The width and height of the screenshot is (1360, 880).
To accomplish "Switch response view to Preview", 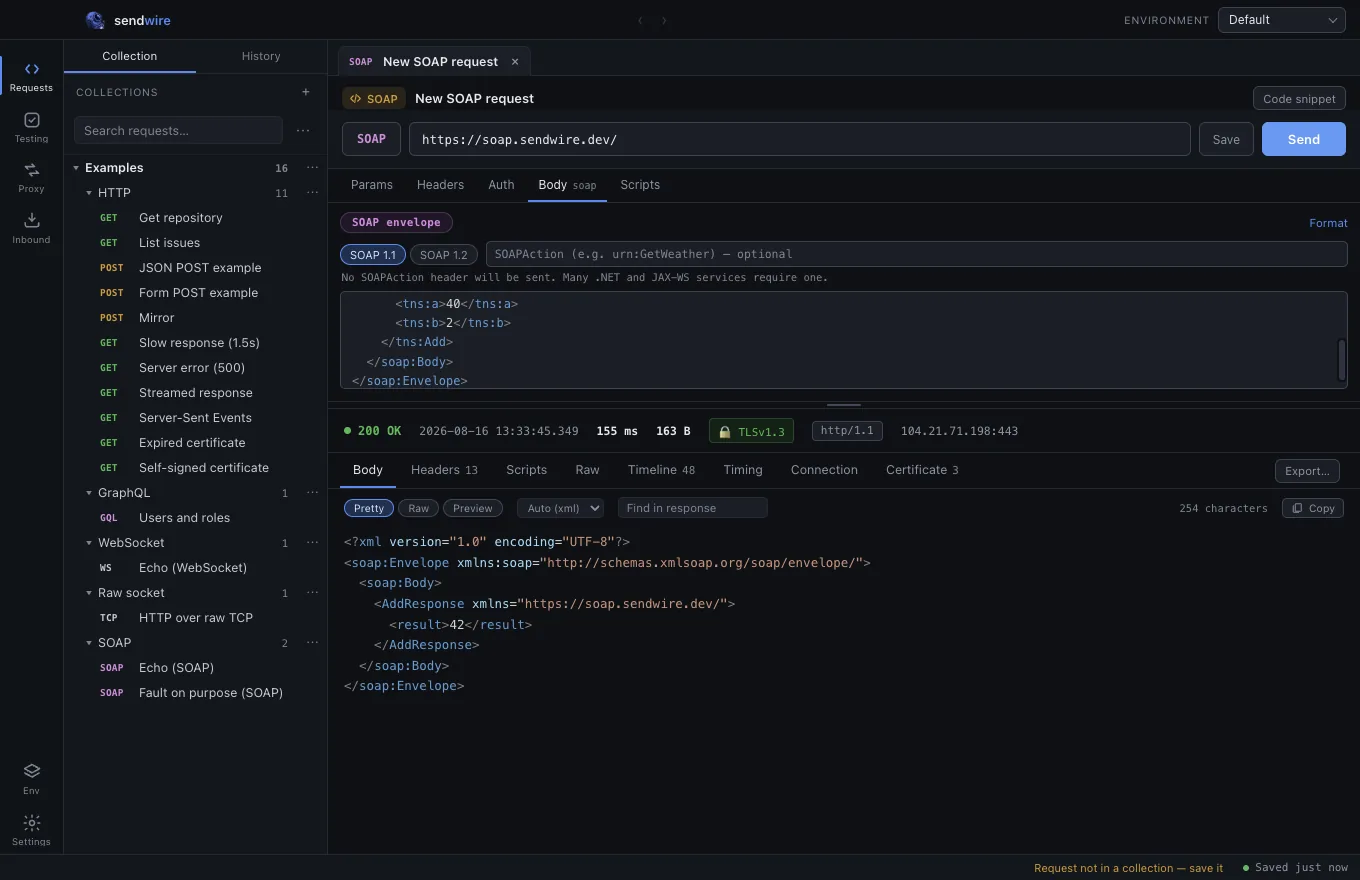I will [x=472, y=508].
